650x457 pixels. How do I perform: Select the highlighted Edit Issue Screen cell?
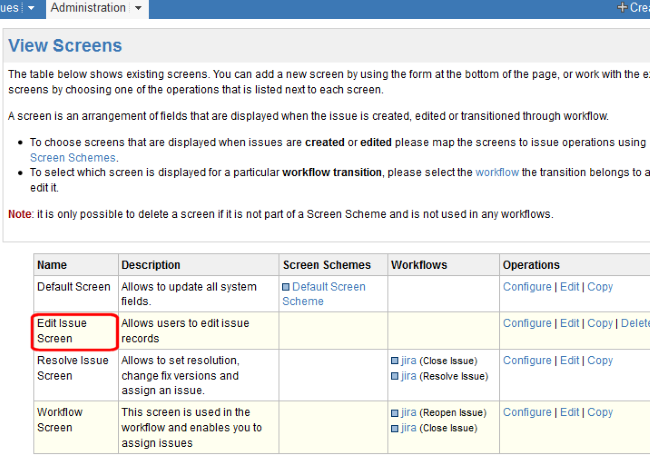(x=75, y=331)
